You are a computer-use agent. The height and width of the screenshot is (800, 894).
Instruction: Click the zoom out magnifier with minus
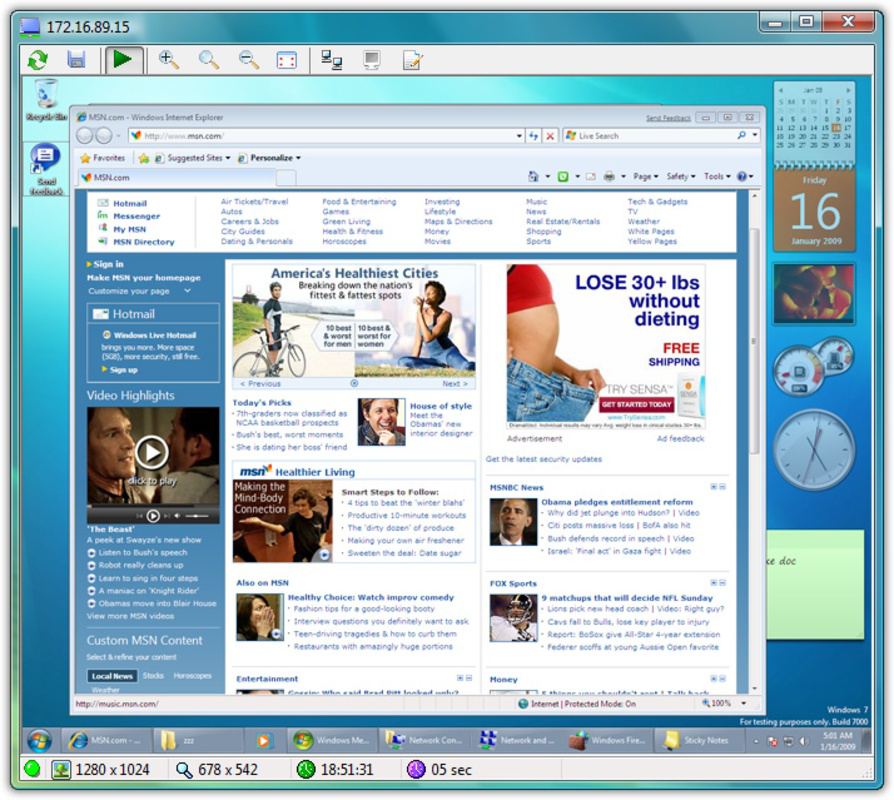(248, 59)
